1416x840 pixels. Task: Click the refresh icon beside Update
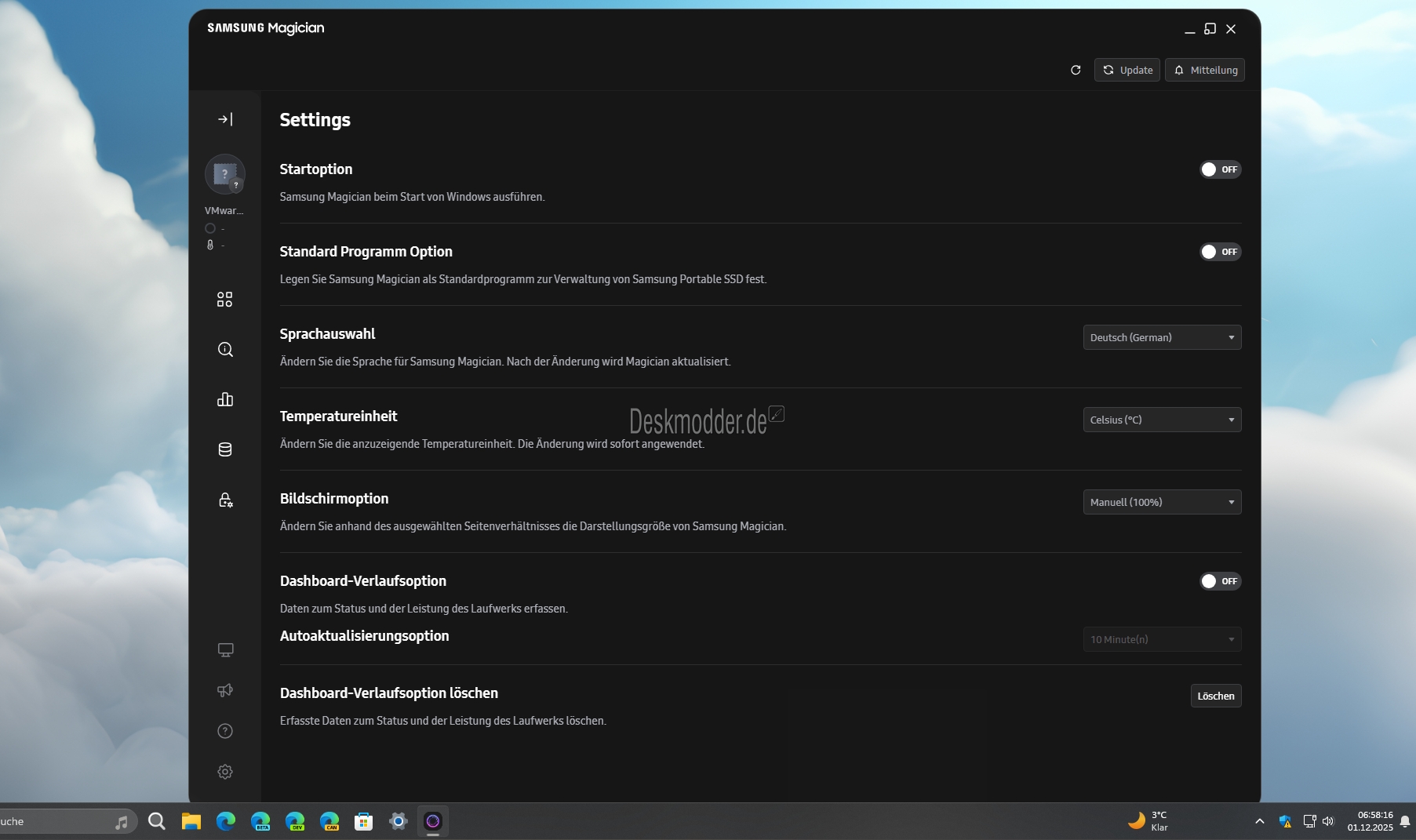[x=1076, y=70]
